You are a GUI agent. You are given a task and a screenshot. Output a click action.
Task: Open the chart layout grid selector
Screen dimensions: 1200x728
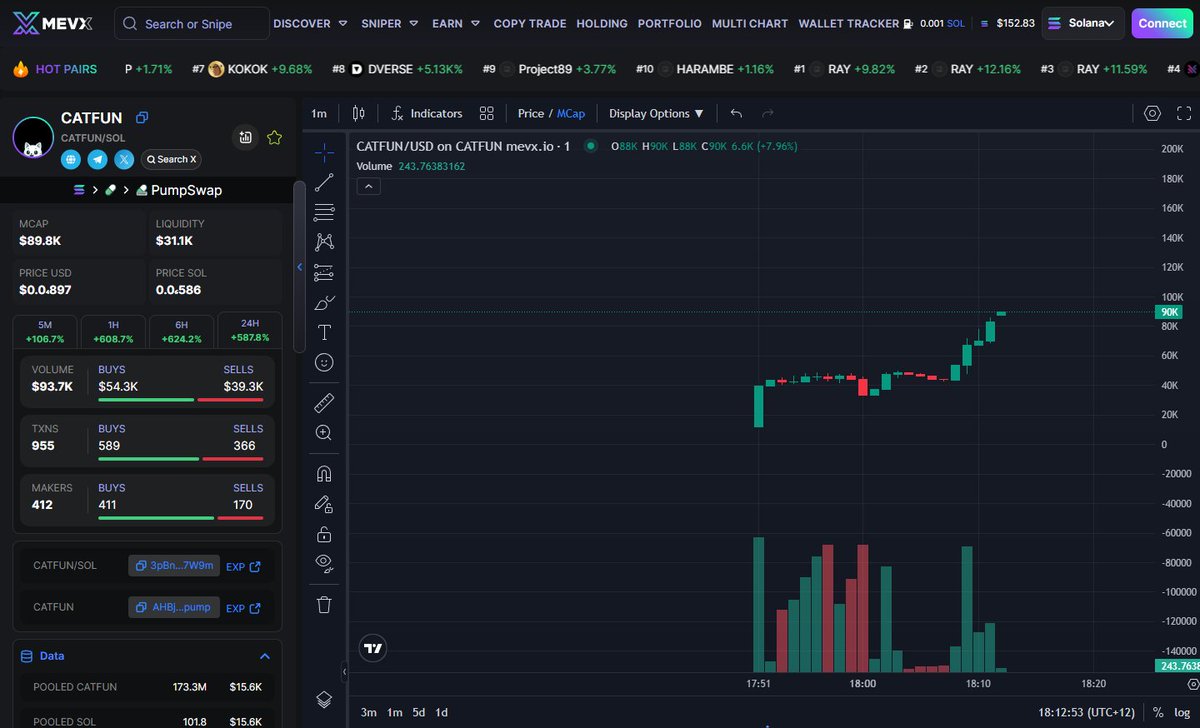point(487,114)
